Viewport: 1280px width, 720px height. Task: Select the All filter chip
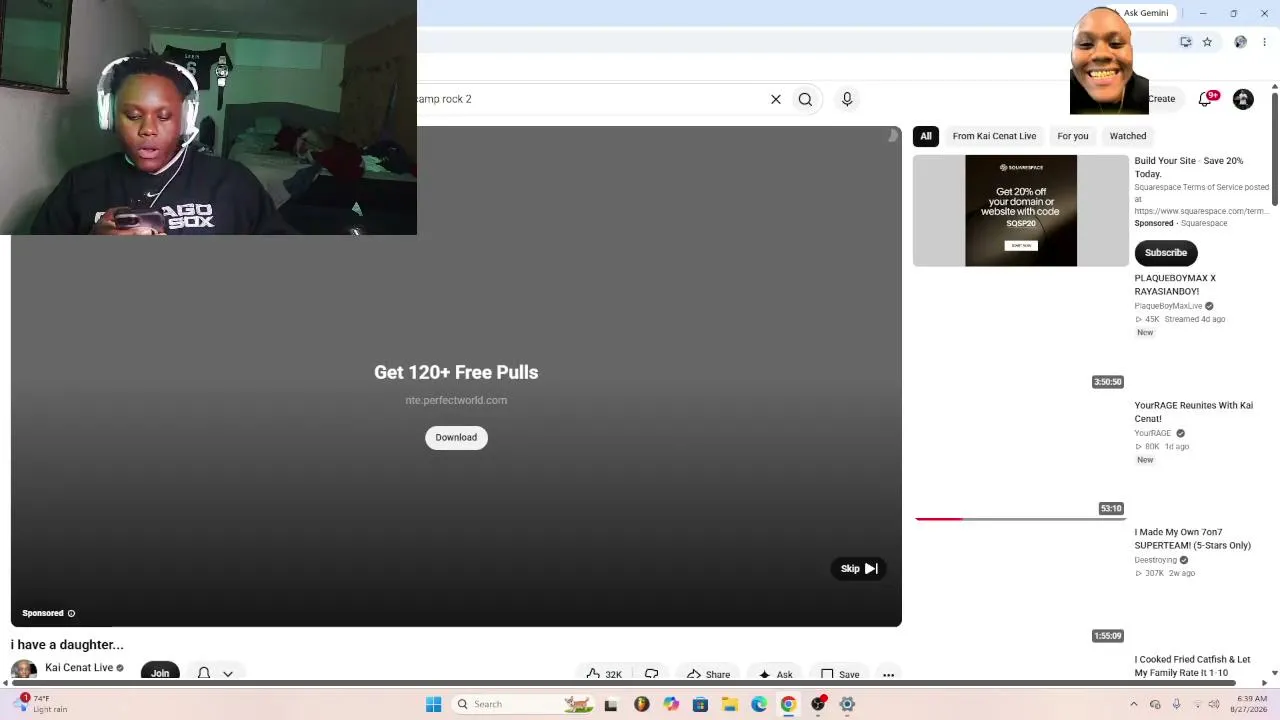tap(926, 136)
